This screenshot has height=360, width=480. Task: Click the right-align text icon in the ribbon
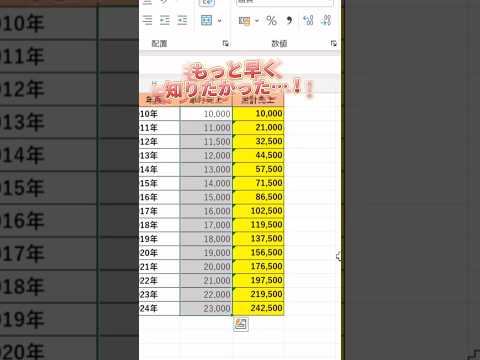pos(147,21)
